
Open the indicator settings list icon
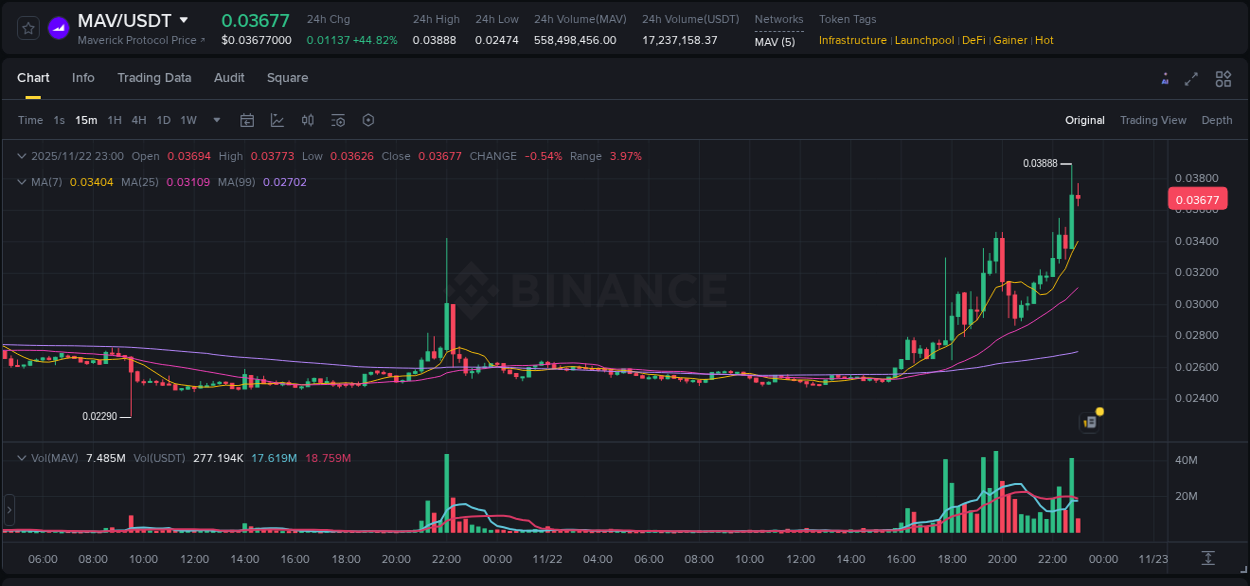[337, 120]
